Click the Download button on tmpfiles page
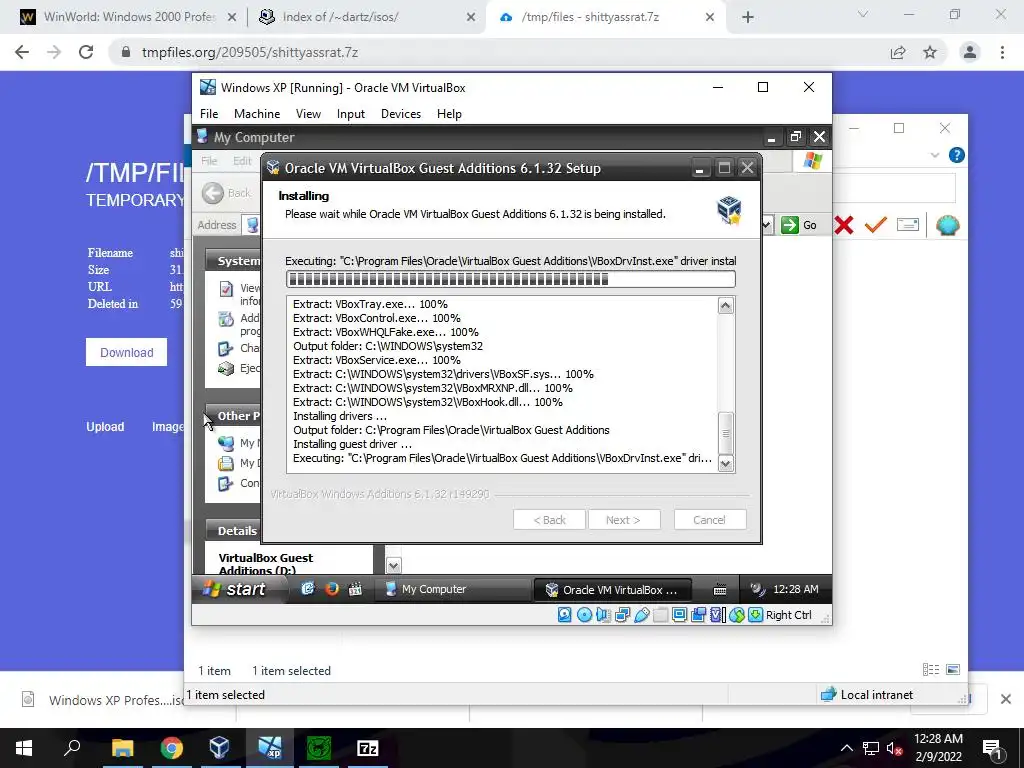 [x=127, y=353]
